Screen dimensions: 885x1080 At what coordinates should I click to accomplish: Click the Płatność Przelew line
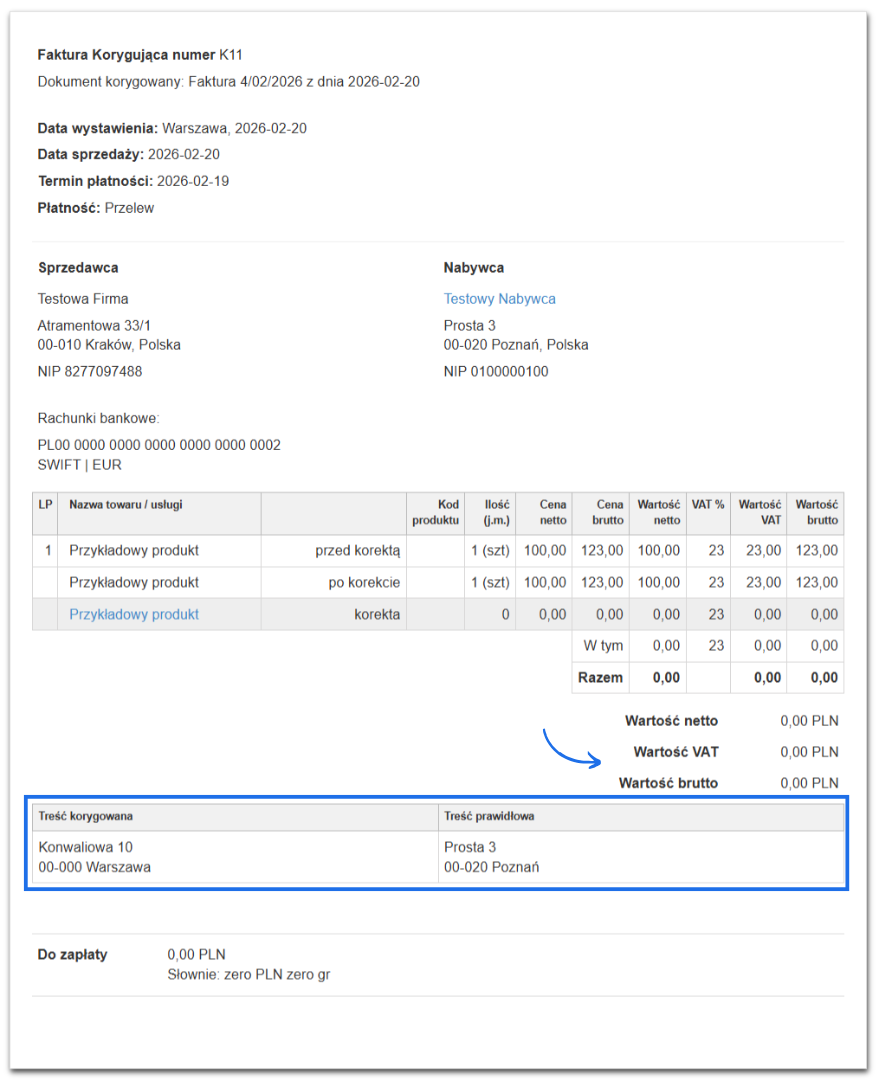96,208
